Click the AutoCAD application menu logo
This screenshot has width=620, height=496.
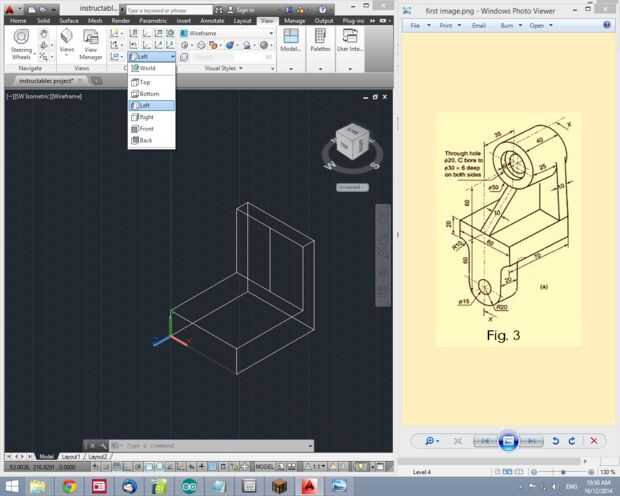9,9
